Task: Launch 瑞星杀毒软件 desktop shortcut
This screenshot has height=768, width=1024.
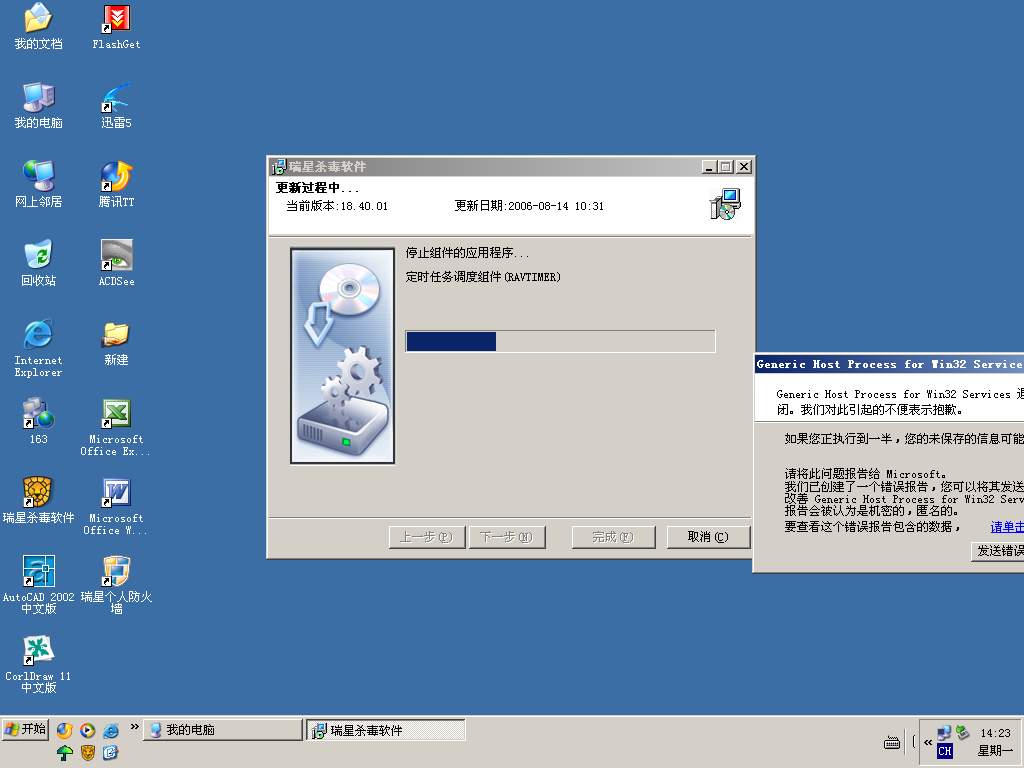Action: pos(39,501)
